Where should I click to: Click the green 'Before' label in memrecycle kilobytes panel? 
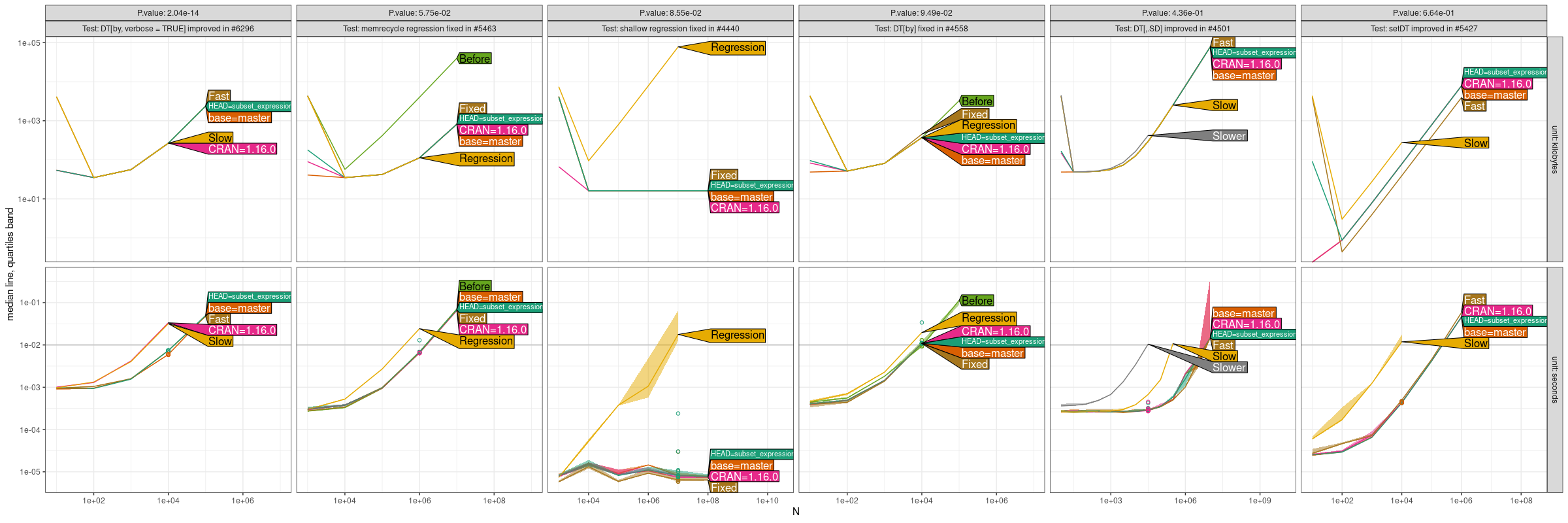474,59
